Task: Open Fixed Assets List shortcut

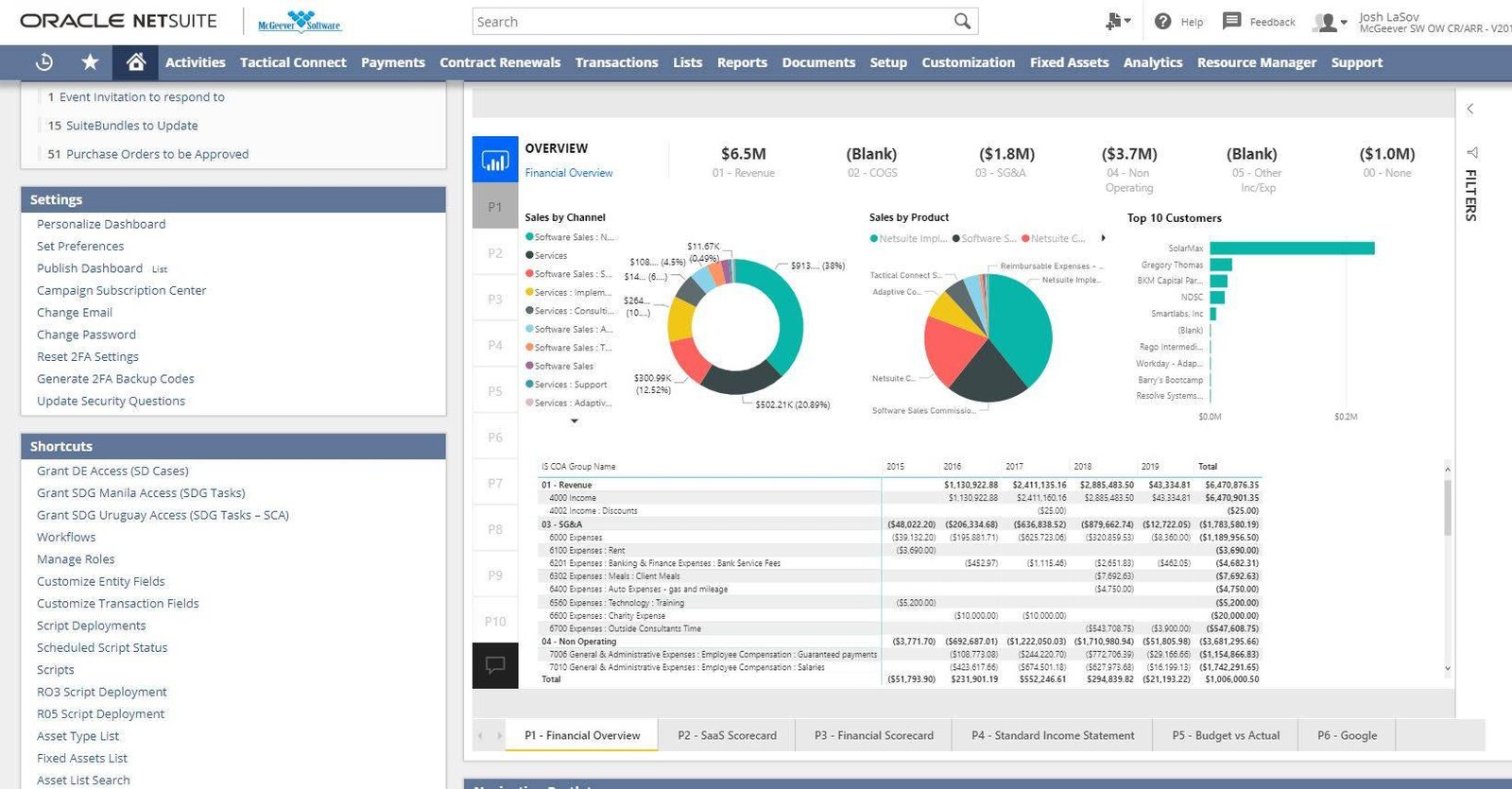Action: point(82,758)
